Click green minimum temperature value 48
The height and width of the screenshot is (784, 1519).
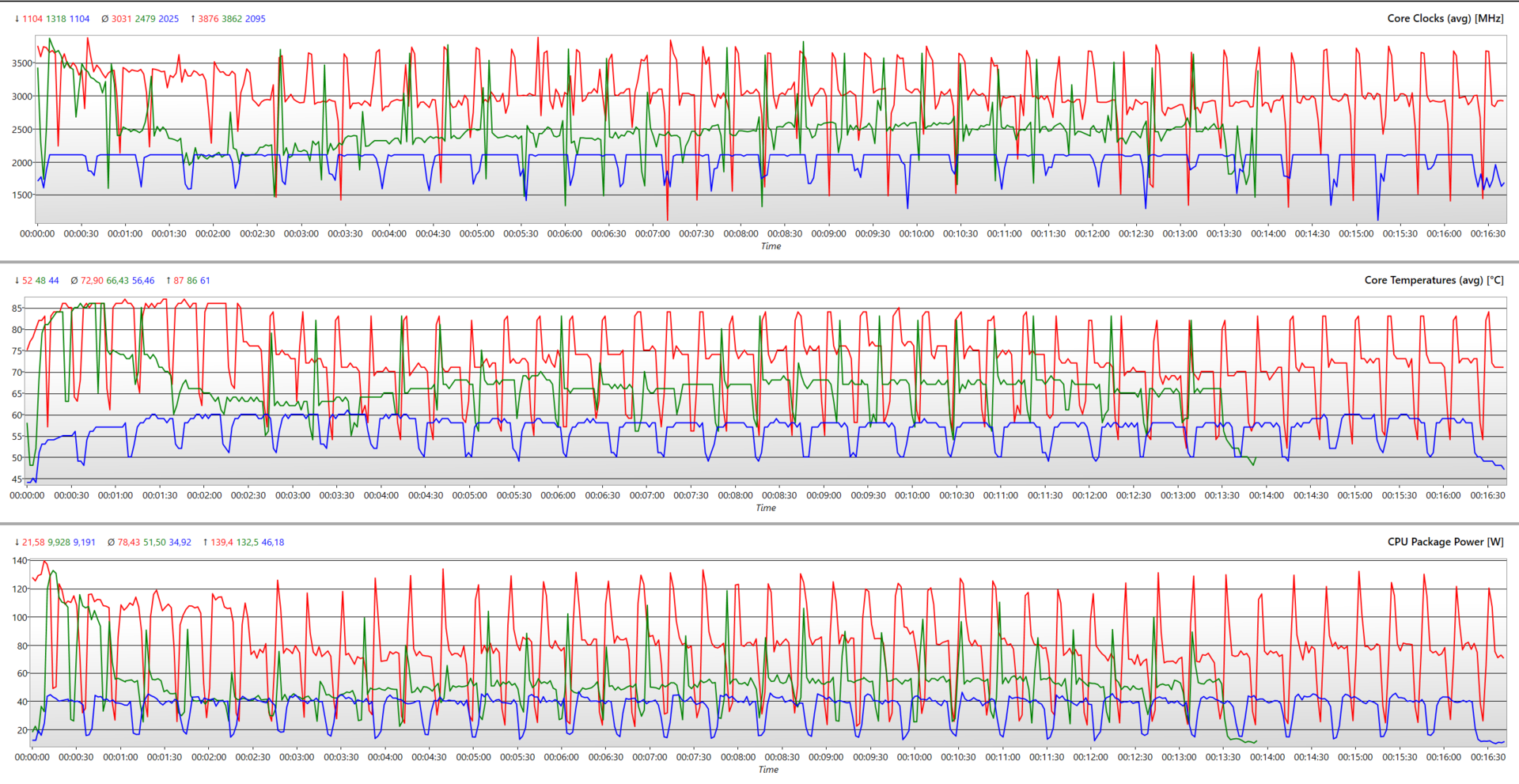pos(40,281)
